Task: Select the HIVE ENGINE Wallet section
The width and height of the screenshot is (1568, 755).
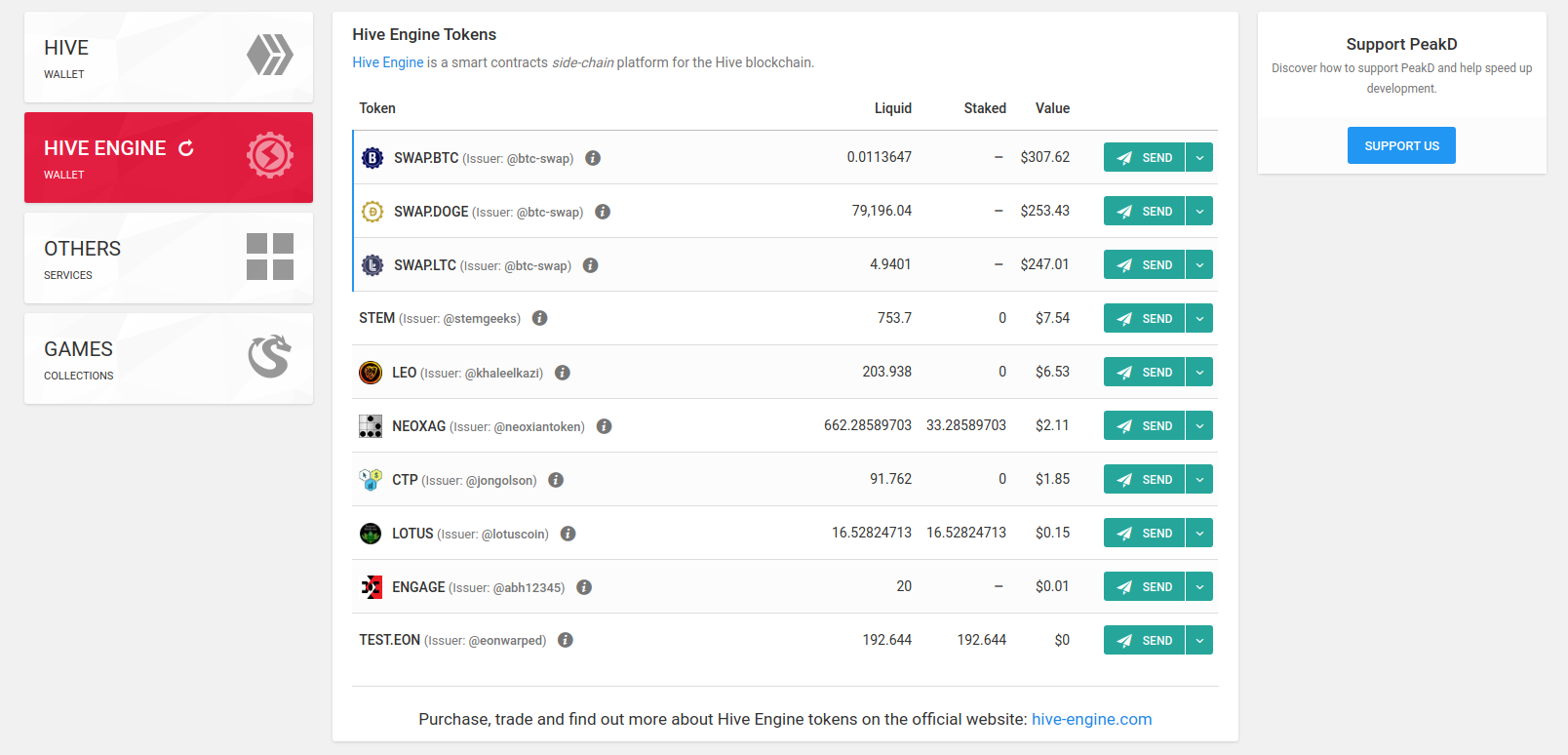Action: 169,157
